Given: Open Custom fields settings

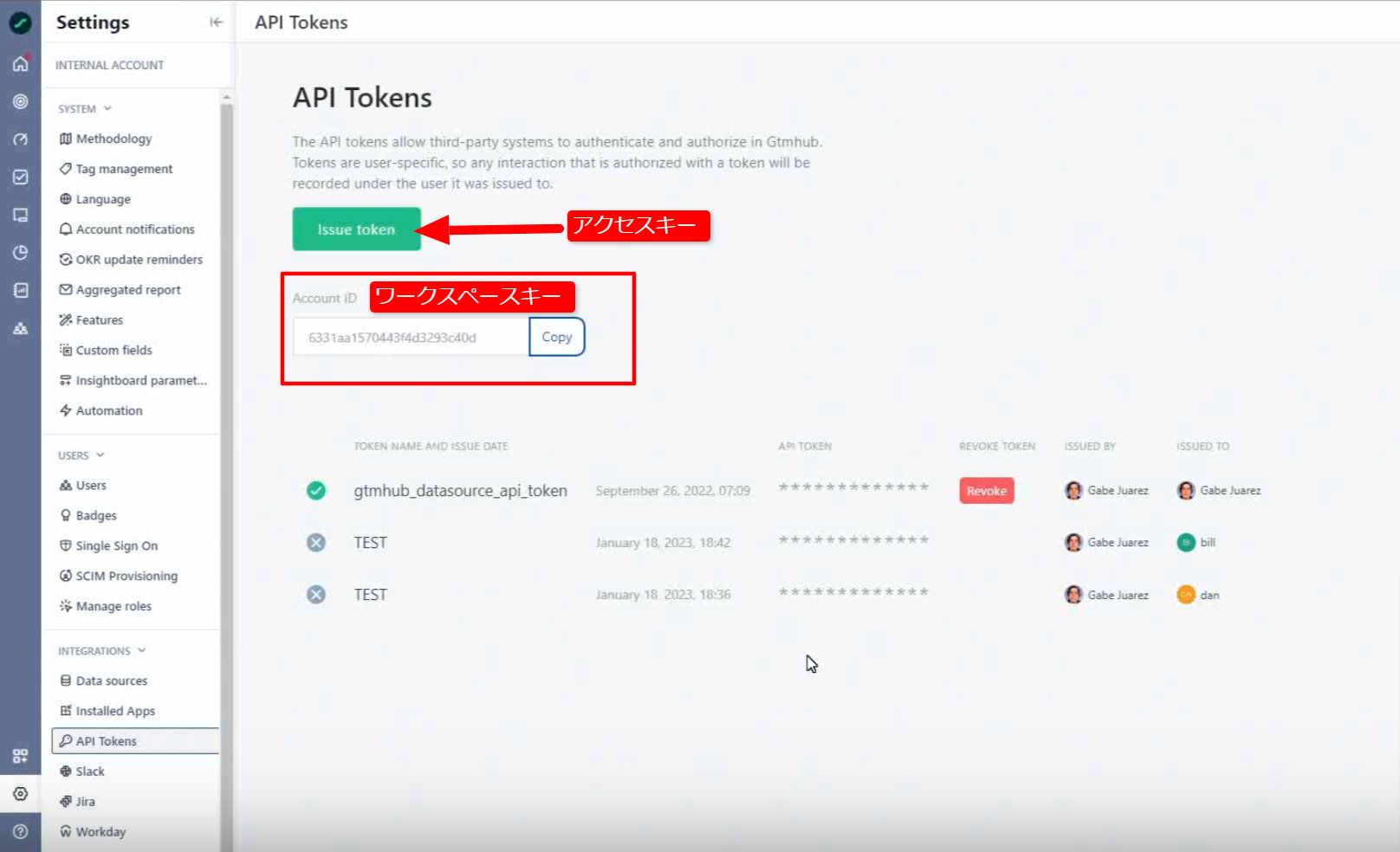Looking at the screenshot, I should 106,351.
